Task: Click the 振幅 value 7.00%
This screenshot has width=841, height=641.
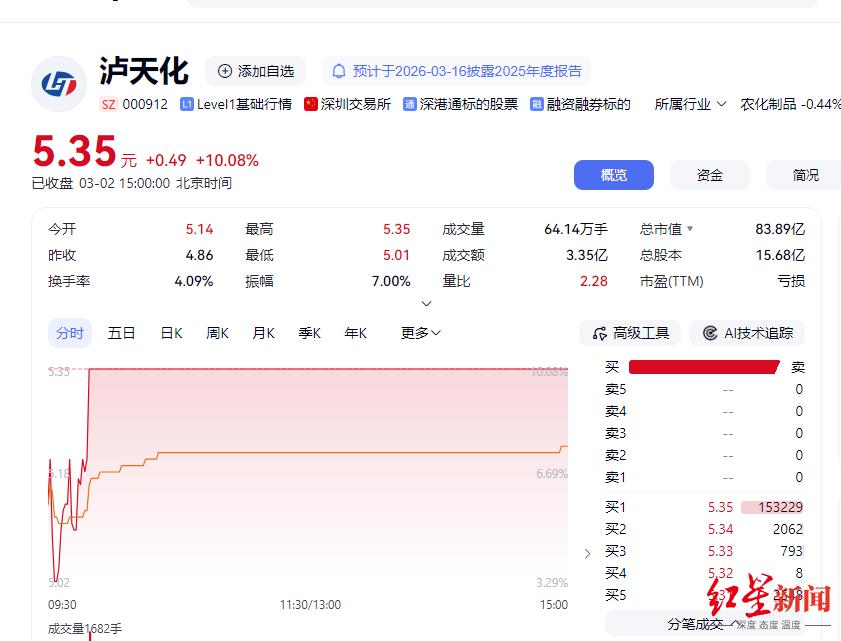Action: point(391,281)
